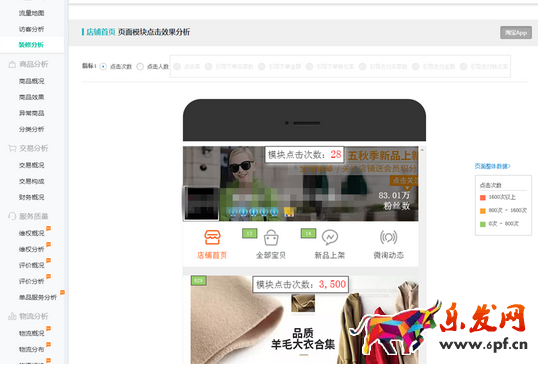This screenshot has height=365, width=538.
Task: Open 财务概况 in the sidebar
Action: point(32,197)
